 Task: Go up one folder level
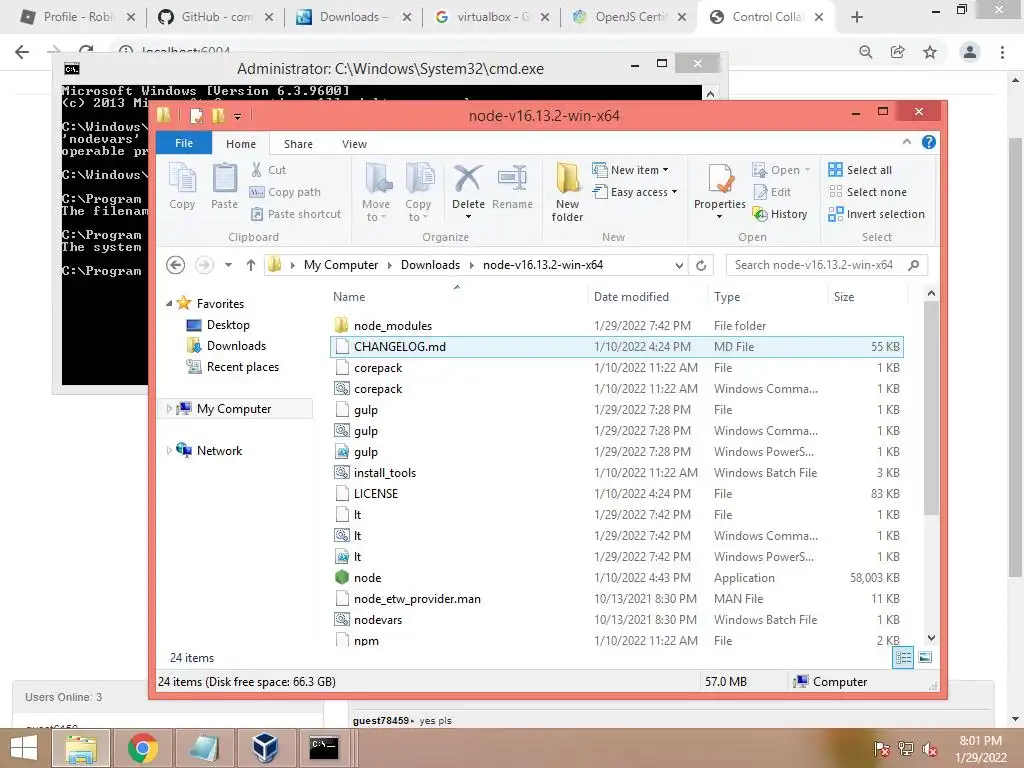[251, 264]
